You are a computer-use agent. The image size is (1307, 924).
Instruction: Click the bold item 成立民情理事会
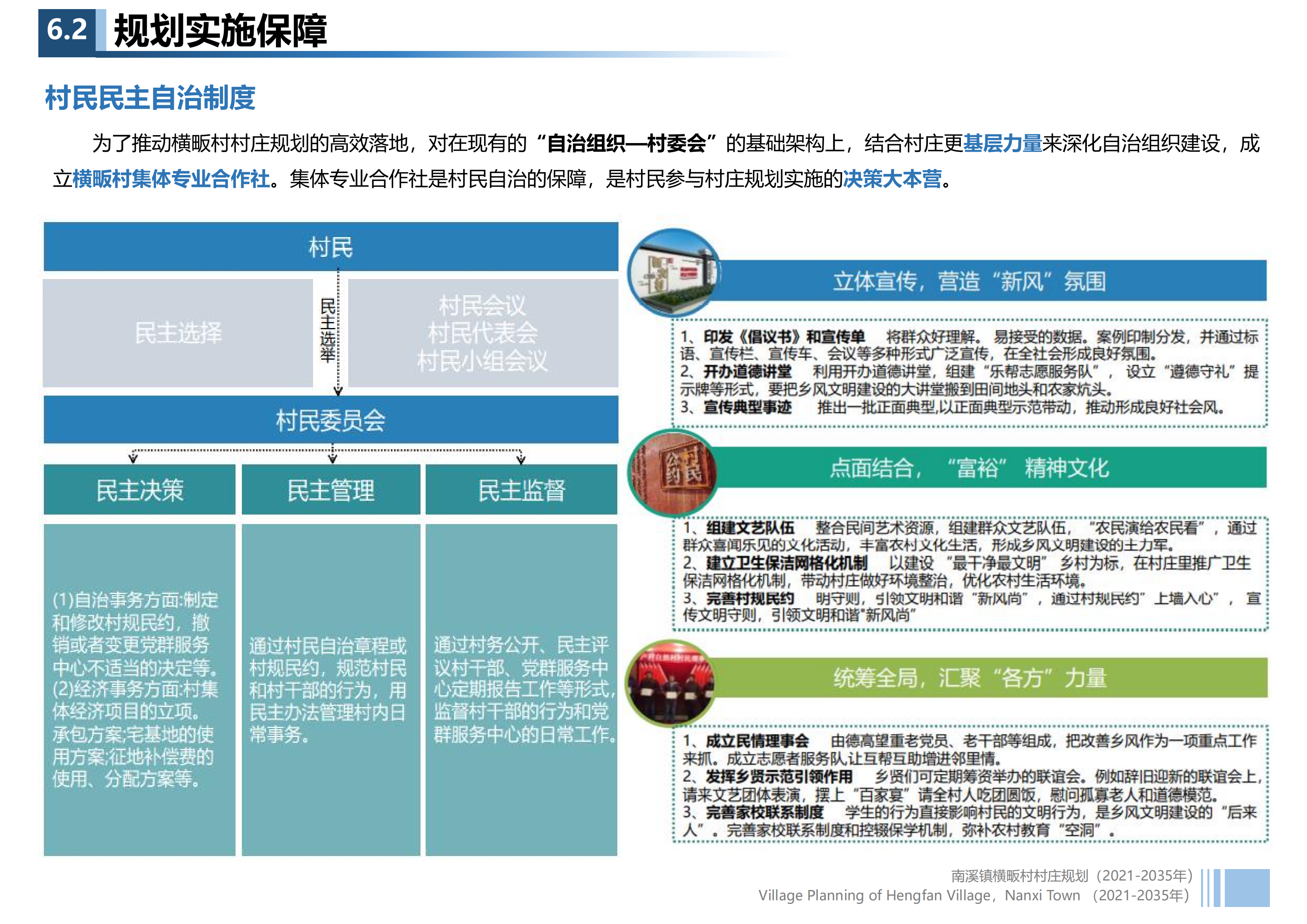coord(757,741)
